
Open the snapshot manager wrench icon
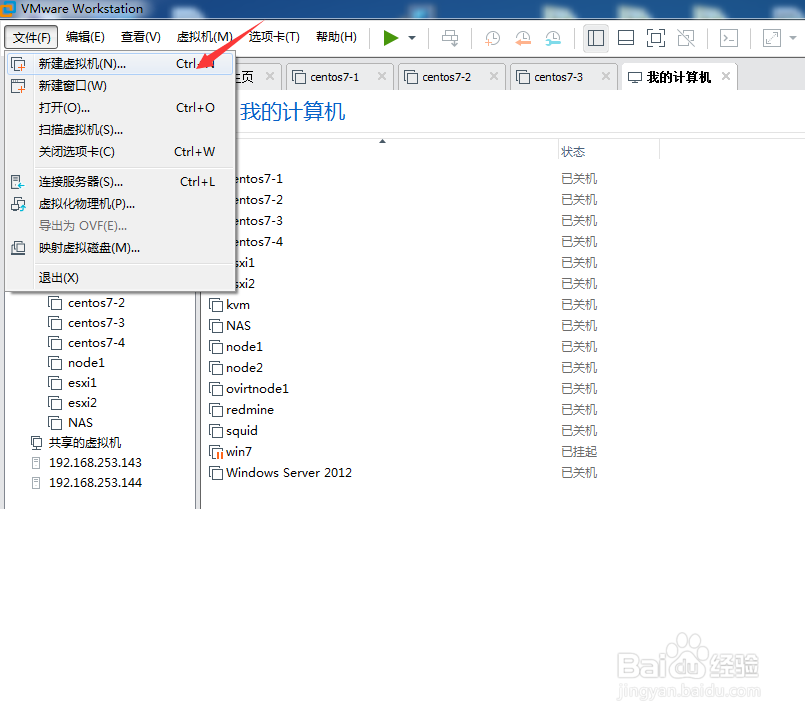tap(553, 38)
